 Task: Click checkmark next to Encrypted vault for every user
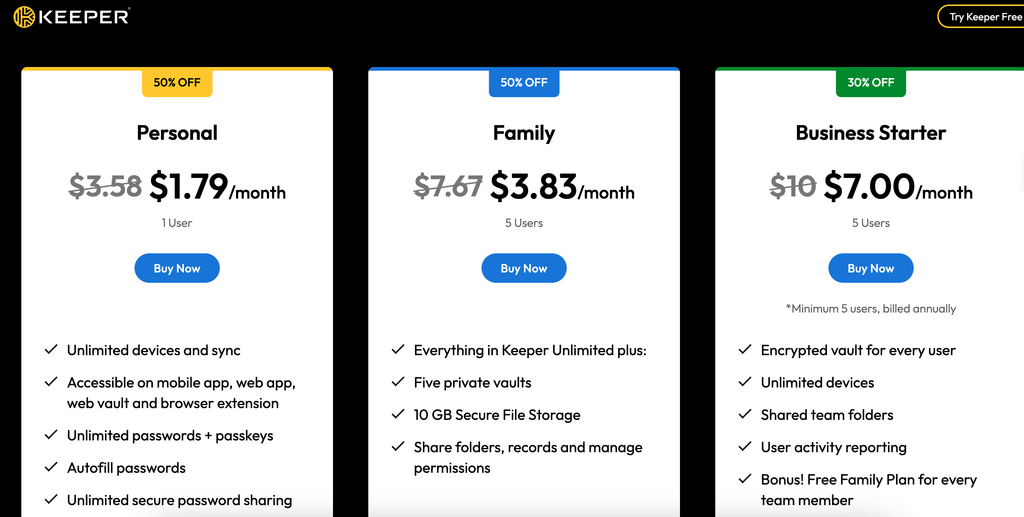744,350
